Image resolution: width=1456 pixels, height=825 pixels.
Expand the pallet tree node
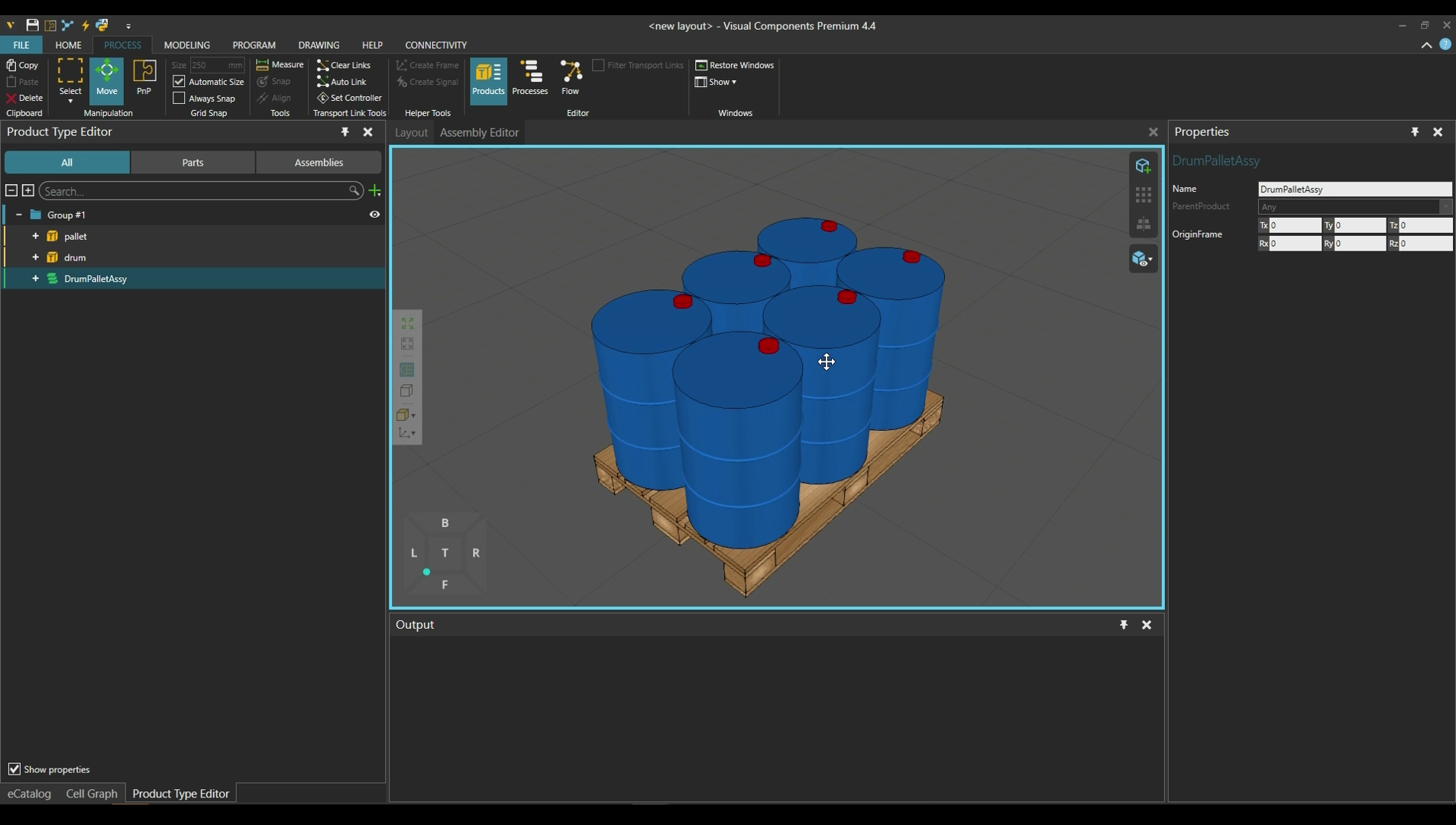35,236
